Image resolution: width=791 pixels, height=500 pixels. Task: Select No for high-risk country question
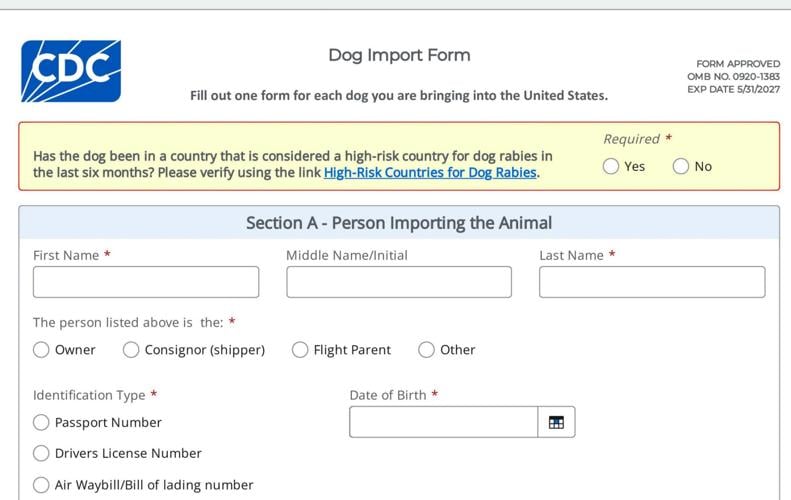681,166
